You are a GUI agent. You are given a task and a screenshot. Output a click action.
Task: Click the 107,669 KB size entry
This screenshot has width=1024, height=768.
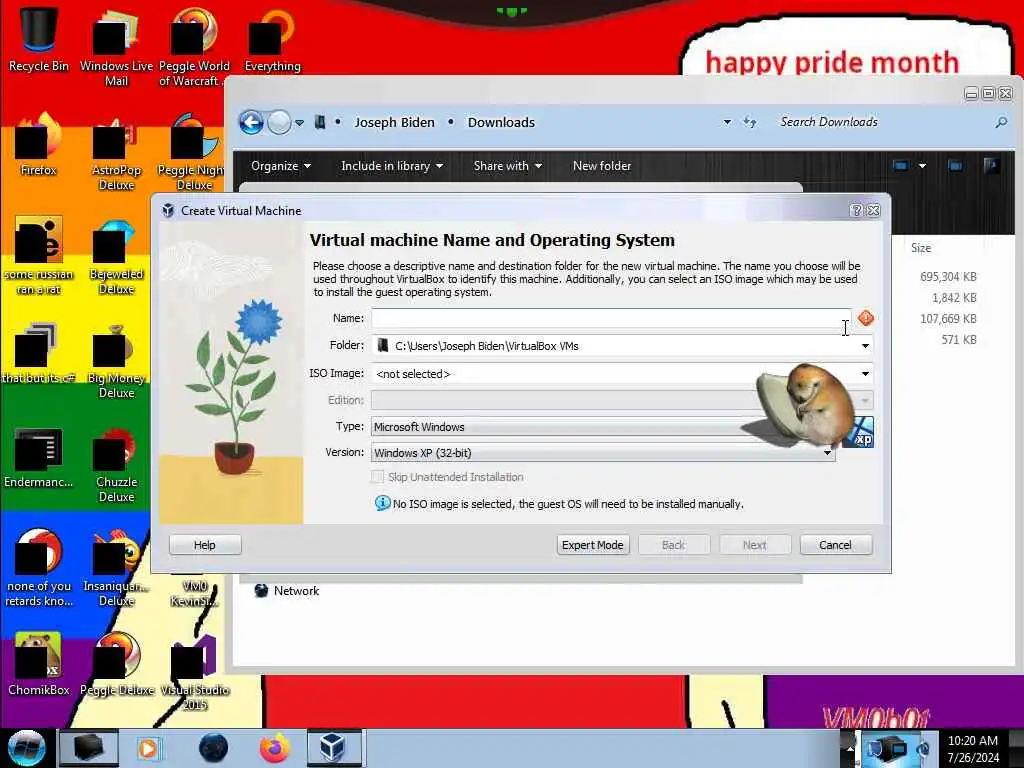click(948, 319)
